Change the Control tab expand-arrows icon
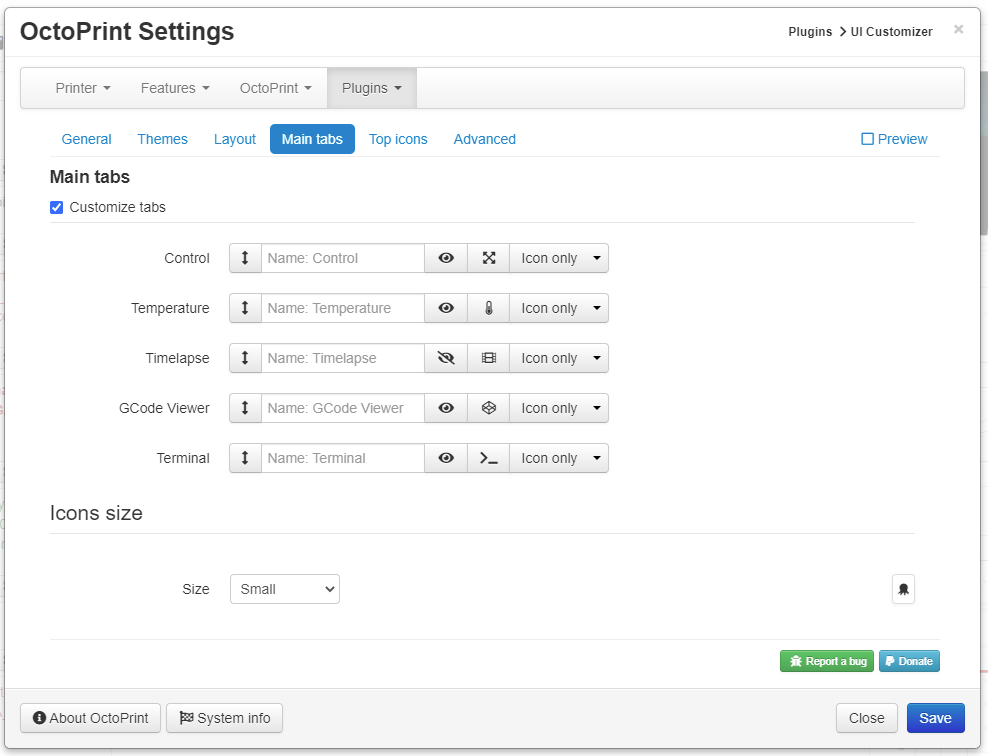 click(x=488, y=258)
